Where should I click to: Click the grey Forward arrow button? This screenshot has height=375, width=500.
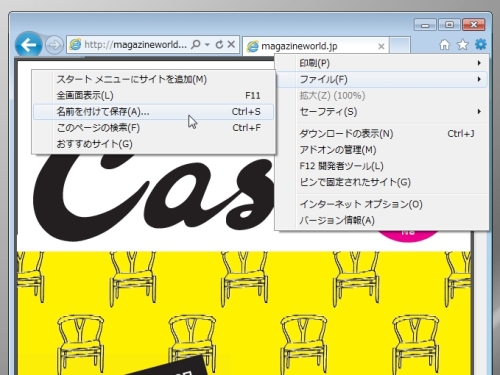pos(54,45)
